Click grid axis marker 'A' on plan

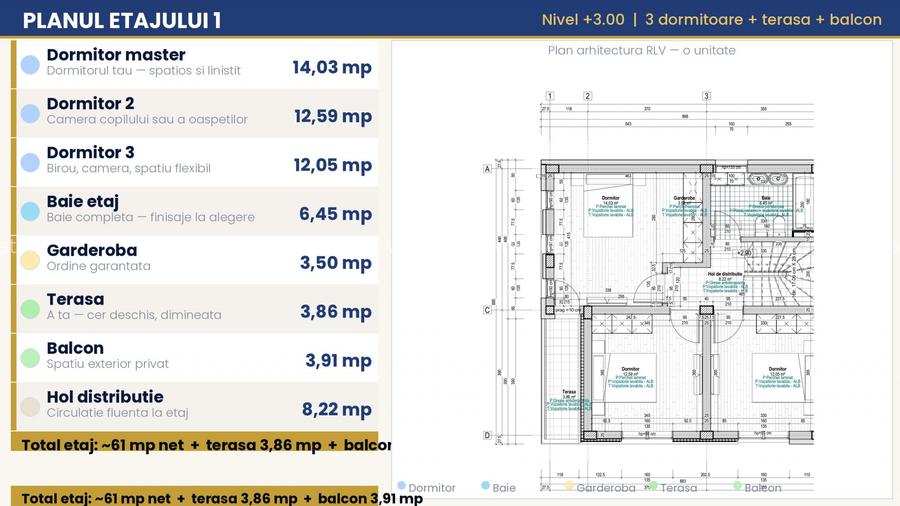click(x=487, y=169)
